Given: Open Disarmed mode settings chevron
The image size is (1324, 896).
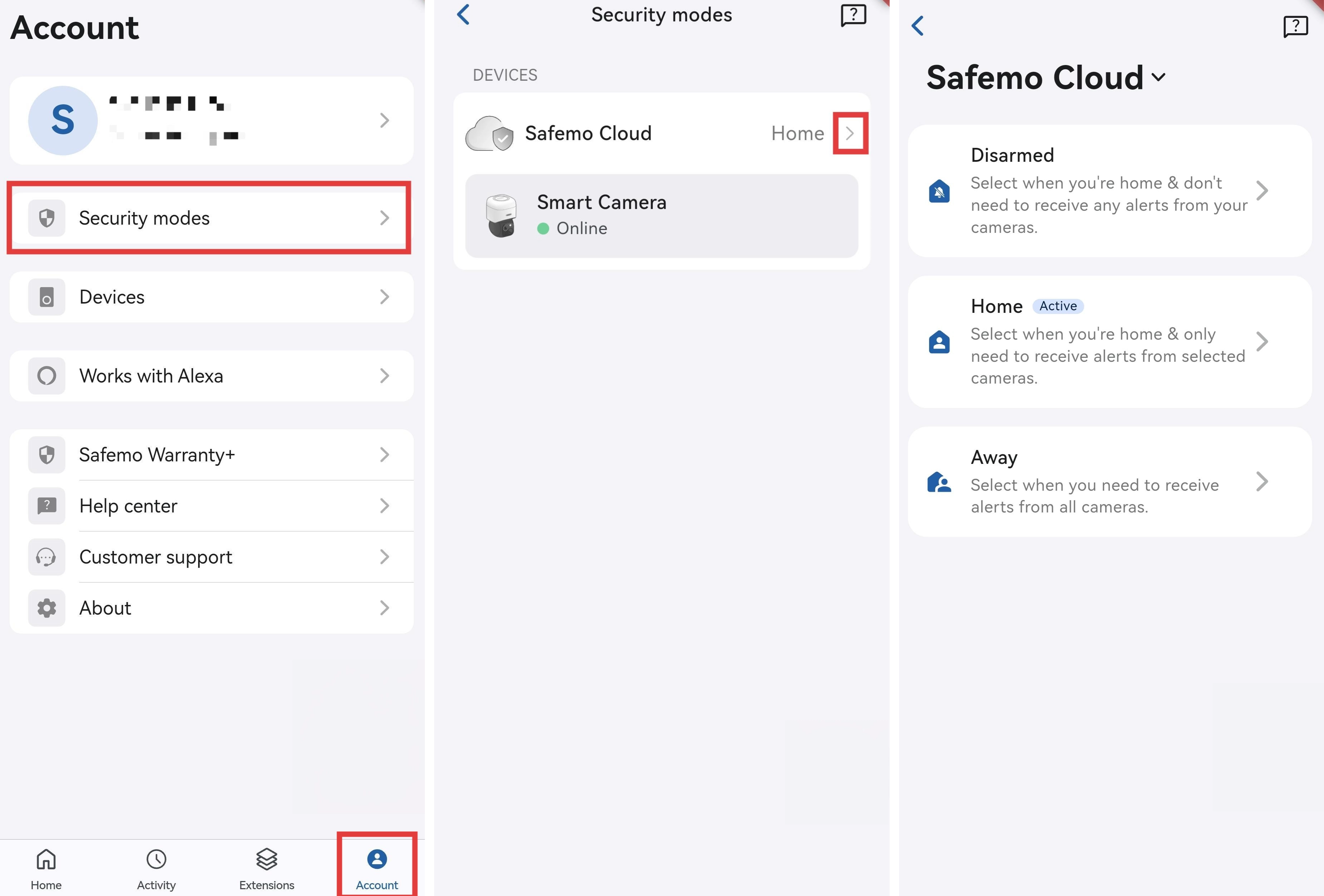Looking at the screenshot, I should (x=1262, y=190).
